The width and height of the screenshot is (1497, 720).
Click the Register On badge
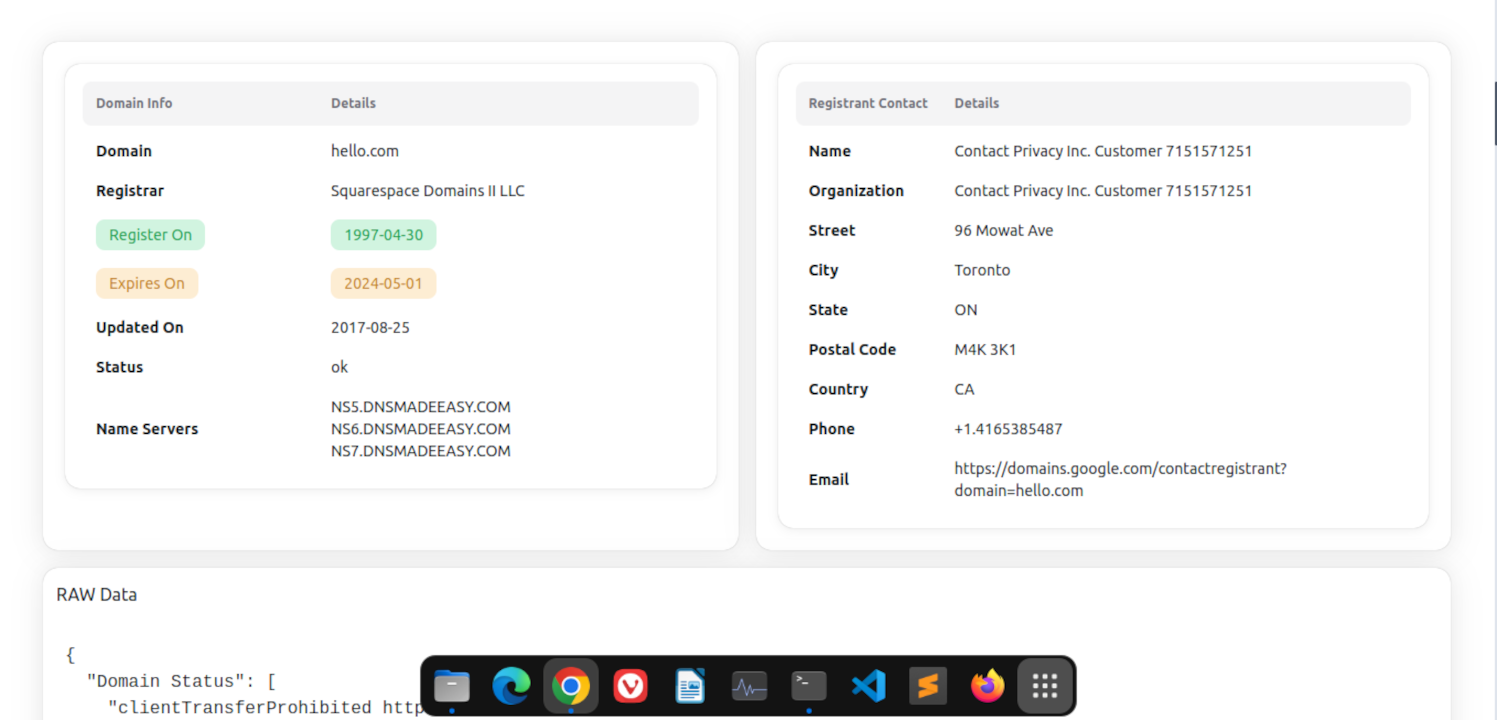tap(150, 234)
